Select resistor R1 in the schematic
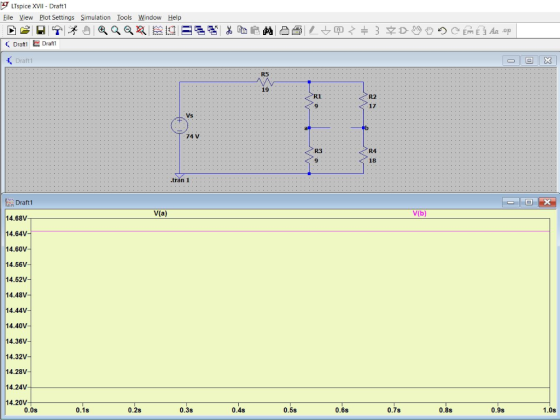The height and width of the screenshot is (420, 560). [309, 101]
